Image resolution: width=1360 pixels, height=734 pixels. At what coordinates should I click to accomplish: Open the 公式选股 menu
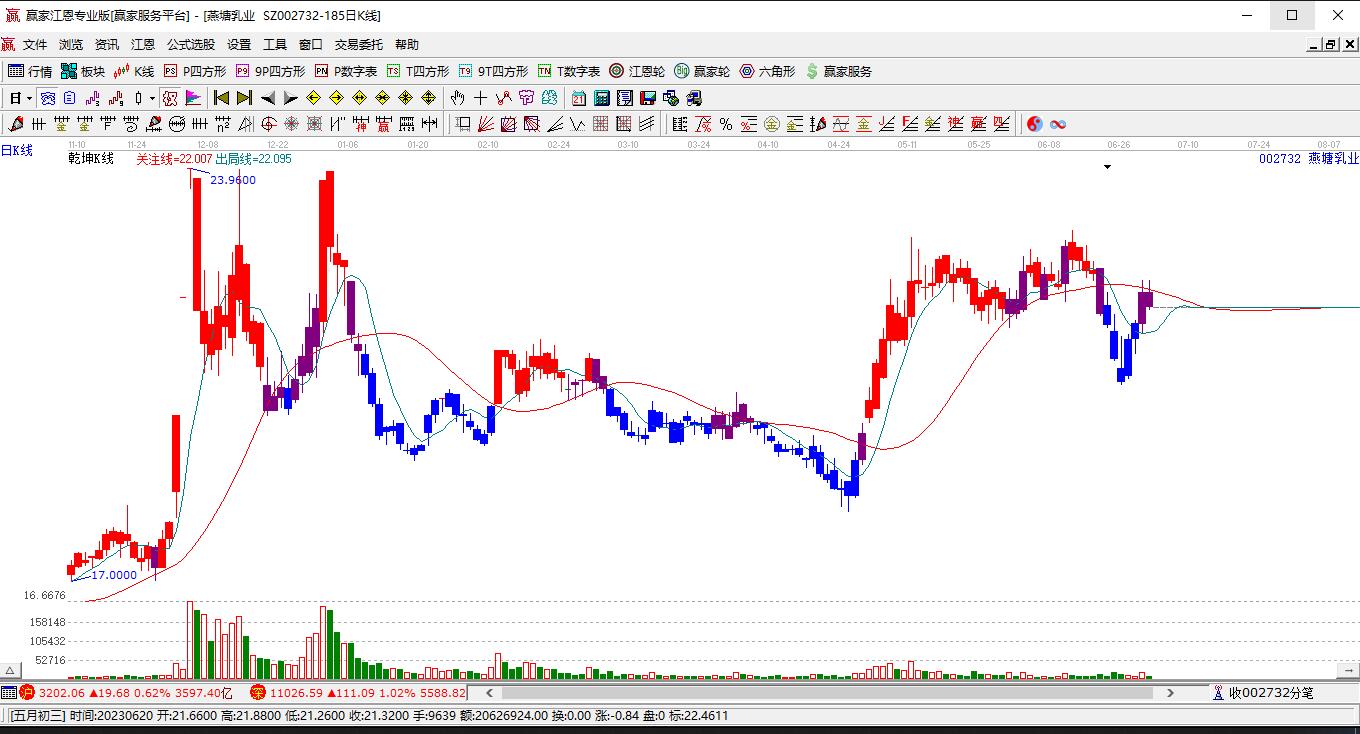pyautogui.click(x=191, y=44)
